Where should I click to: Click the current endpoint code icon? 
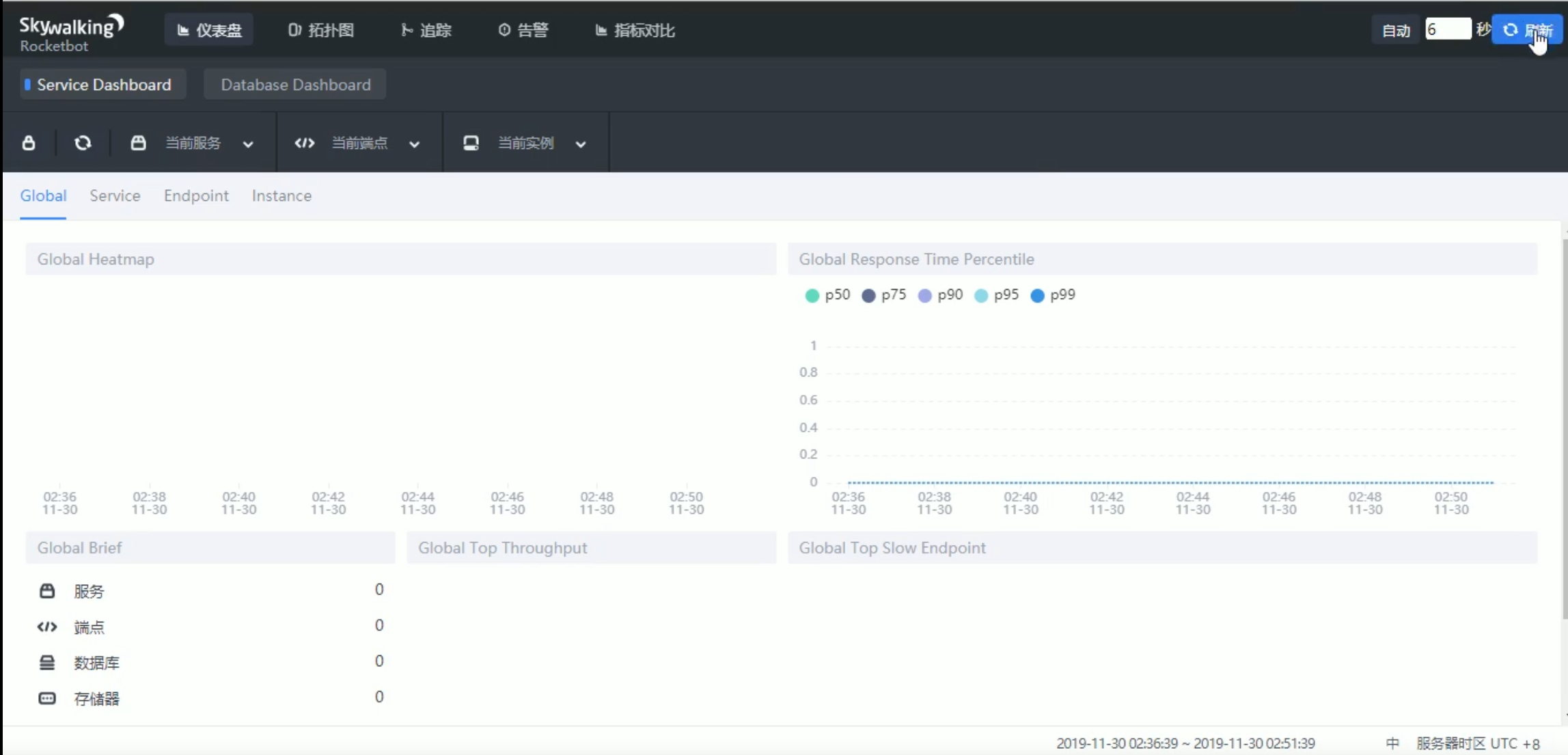point(305,143)
